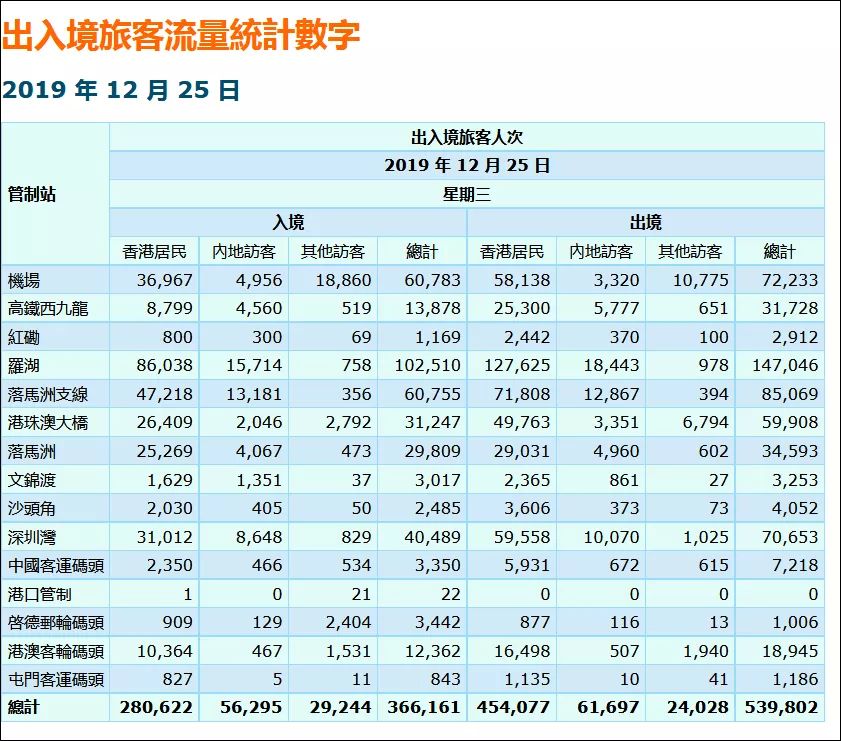This screenshot has height=741, width=841.
Task: Click the value 25,300 in the 高鐵西九龍 row
Action: pos(522,309)
